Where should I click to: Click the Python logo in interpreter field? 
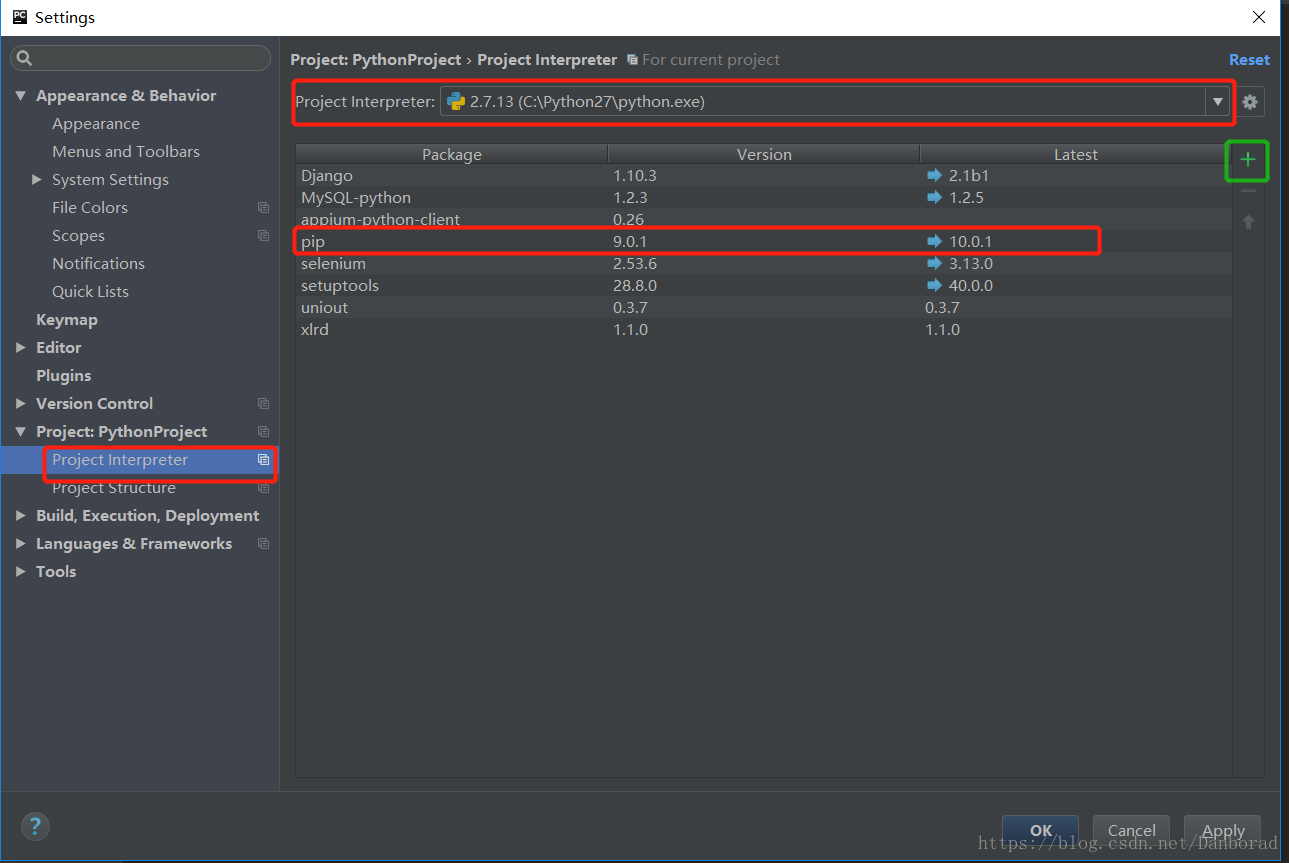[x=456, y=101]
